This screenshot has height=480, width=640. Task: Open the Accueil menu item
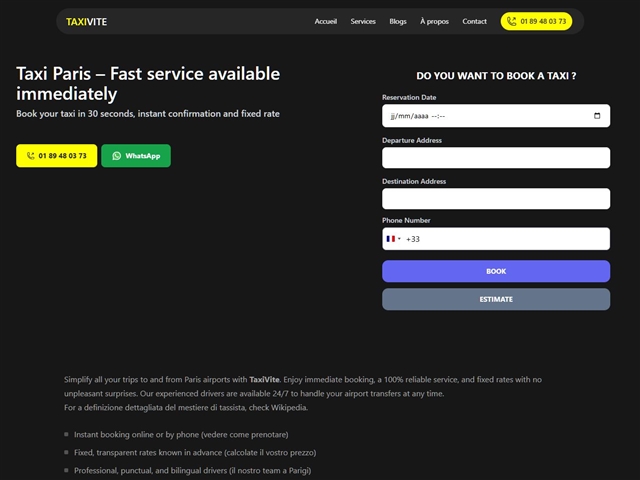pos(326,21)
